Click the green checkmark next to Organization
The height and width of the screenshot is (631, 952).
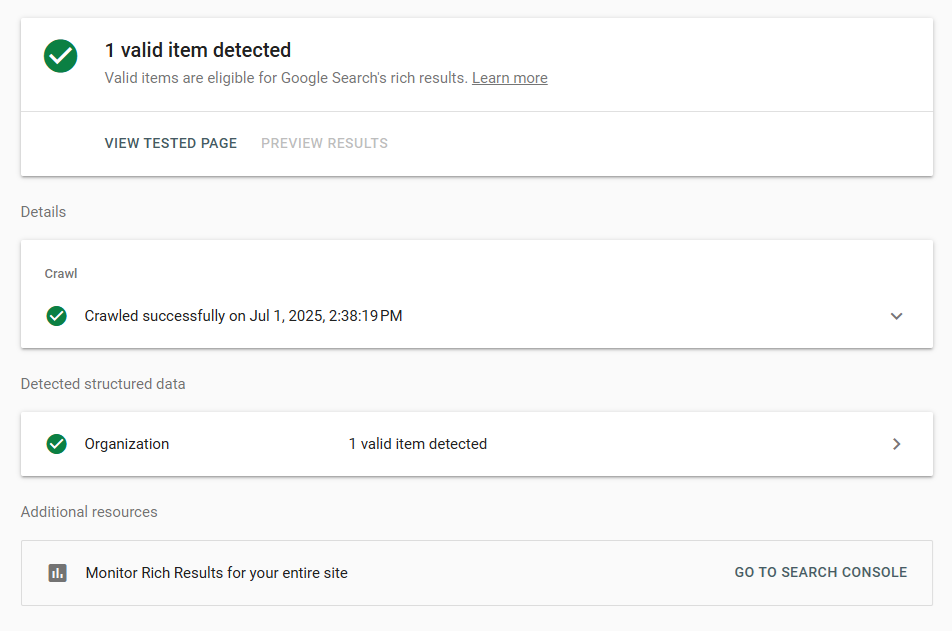57,444
